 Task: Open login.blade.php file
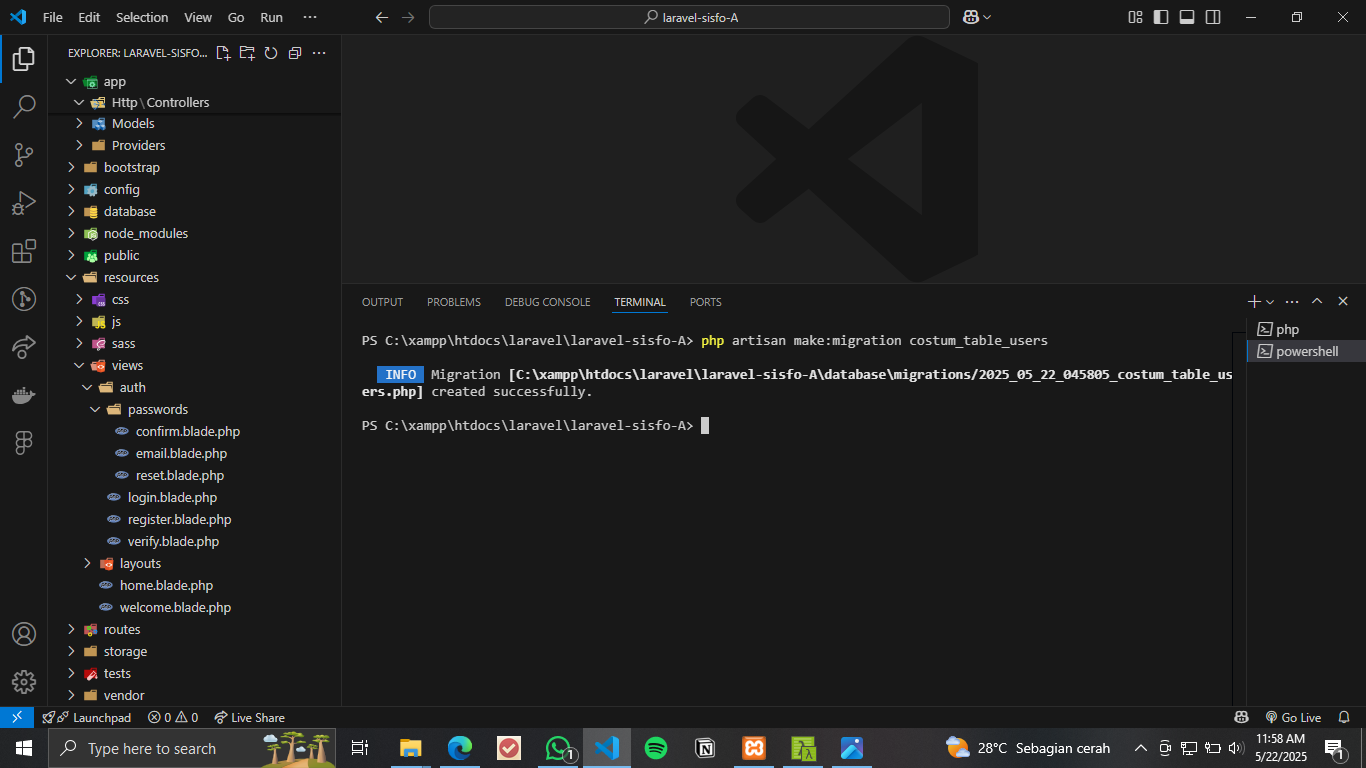point(172,497)
